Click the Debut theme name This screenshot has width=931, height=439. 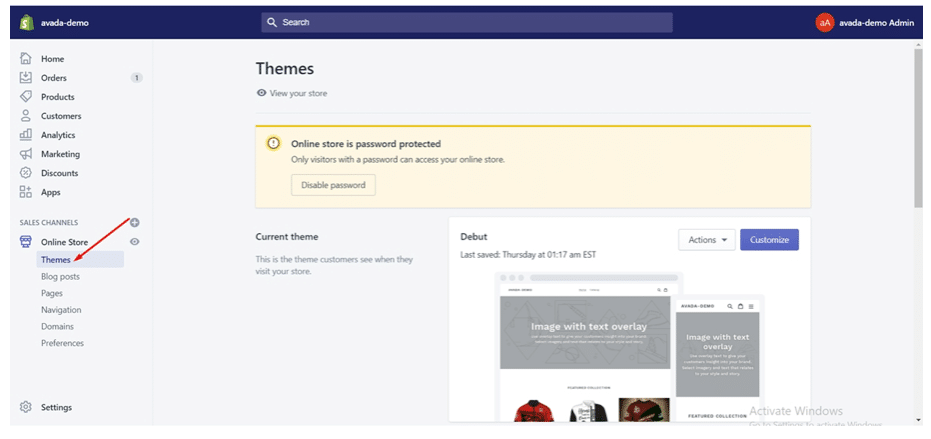[x=474, y=236]
